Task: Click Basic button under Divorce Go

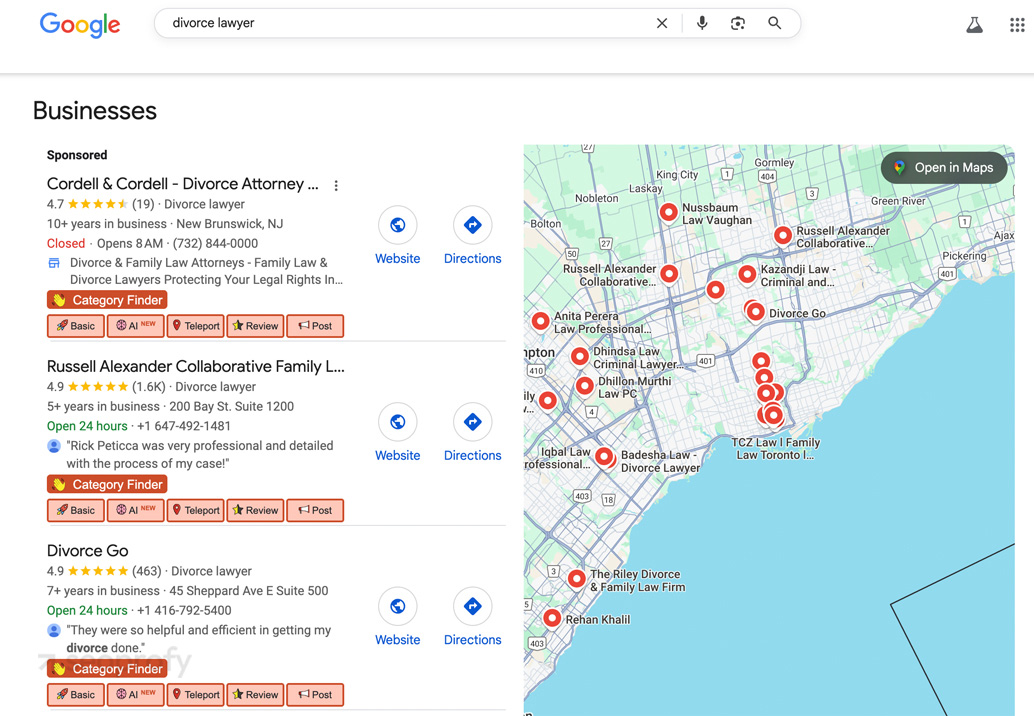Action: 76,694
